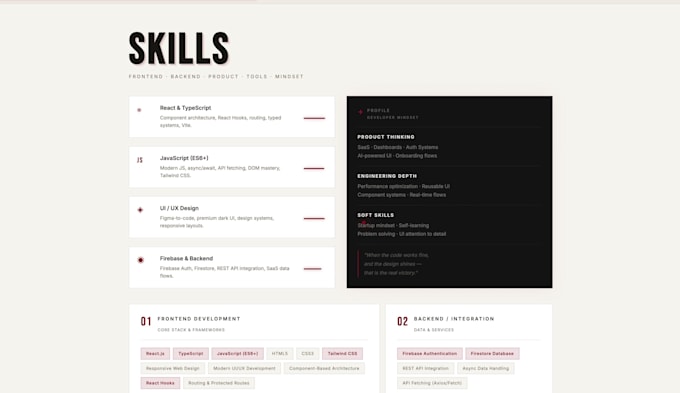Click the React.js tag

tap(155, 354)
